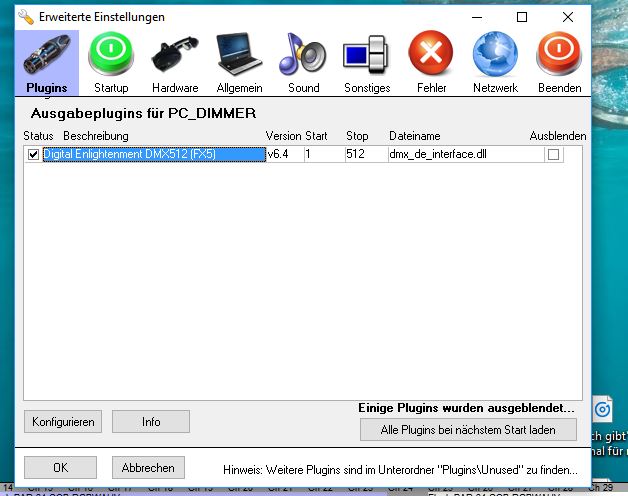Click Alle Plugins bei nächstem Start laden
The image size is (628, 496).
coord(468,430)
